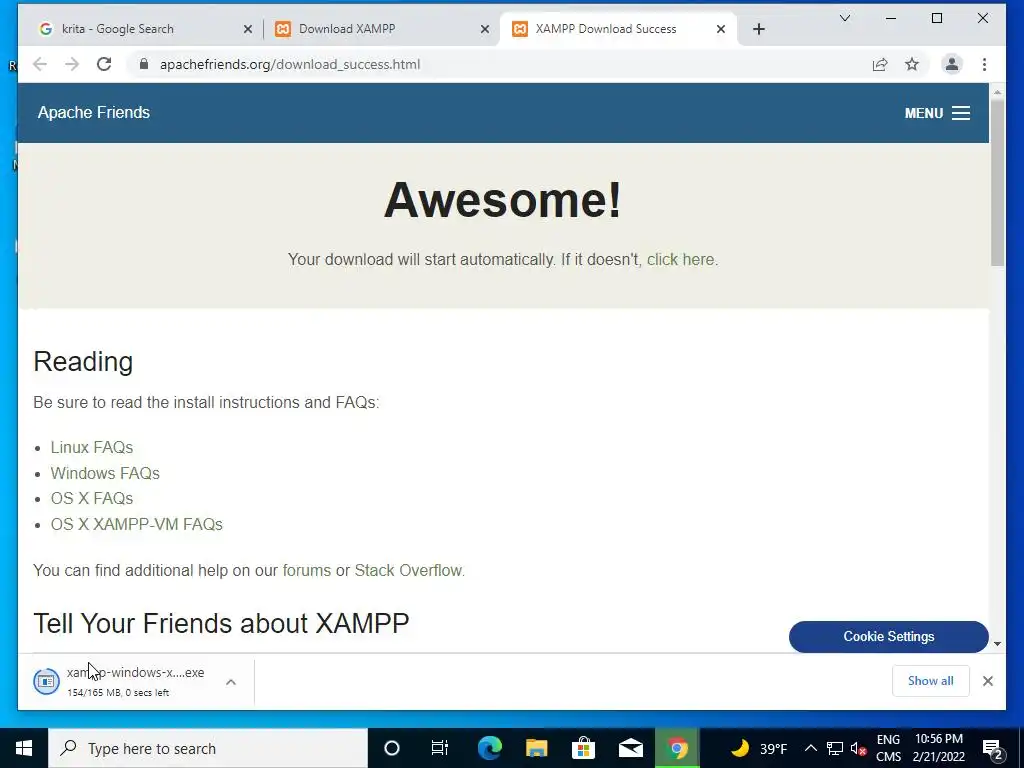This screenshot has height=768, width=1024.
Task: Open File Explorer from the taskbar
Action: tap(536, 748)
